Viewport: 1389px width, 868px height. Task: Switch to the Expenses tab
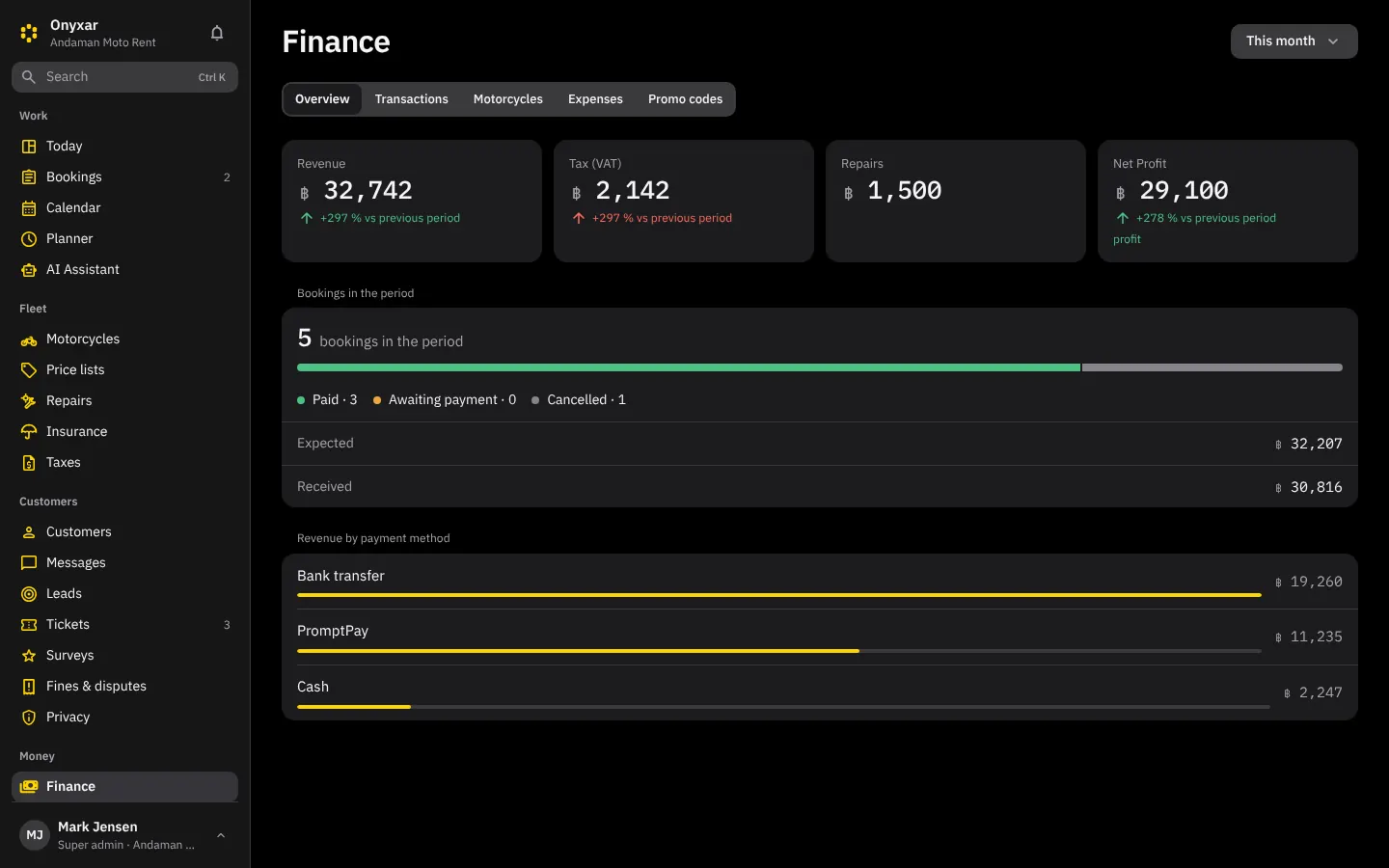(x=595, y=99)
